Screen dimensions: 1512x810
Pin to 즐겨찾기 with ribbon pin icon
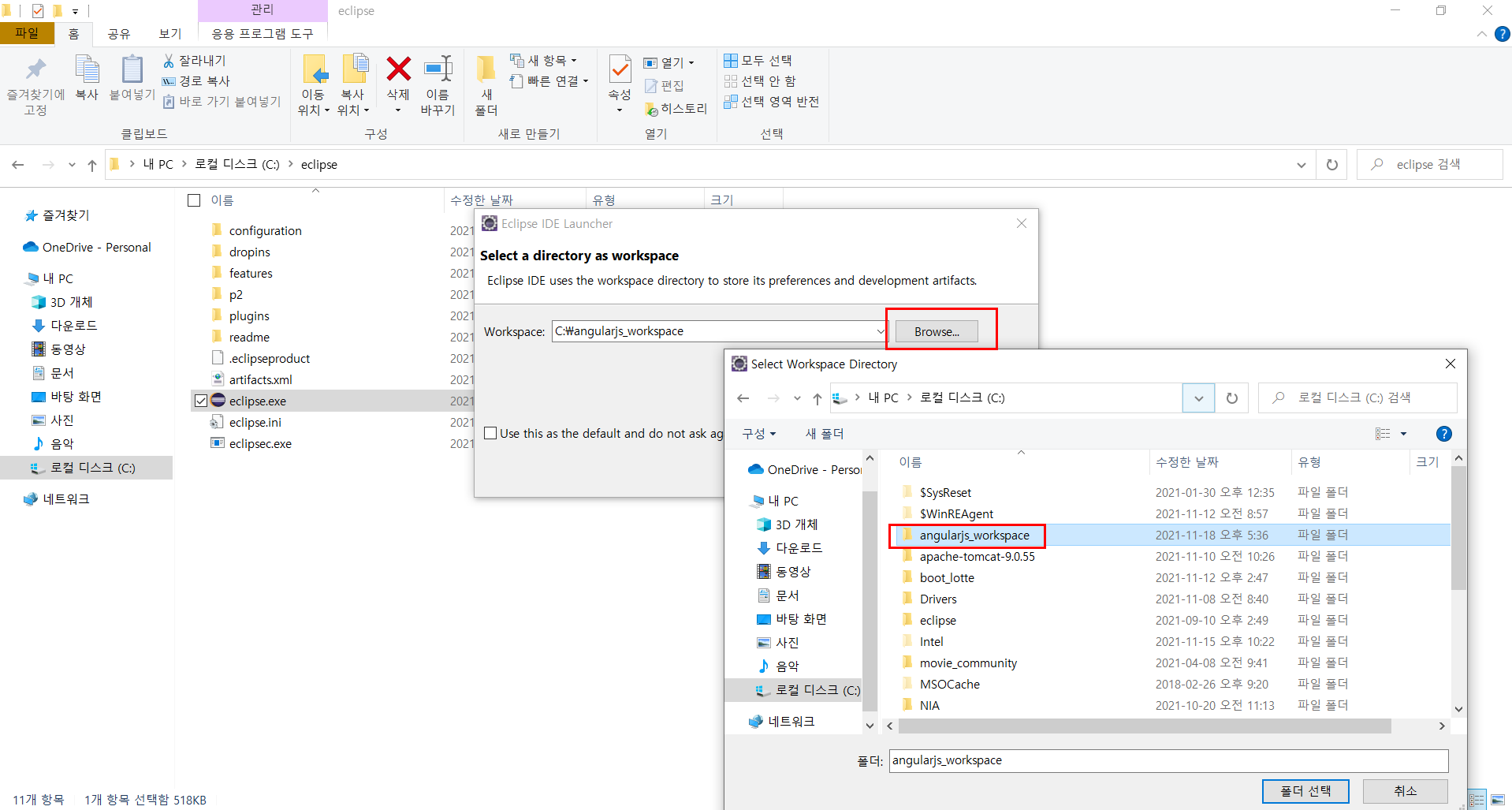35,85
